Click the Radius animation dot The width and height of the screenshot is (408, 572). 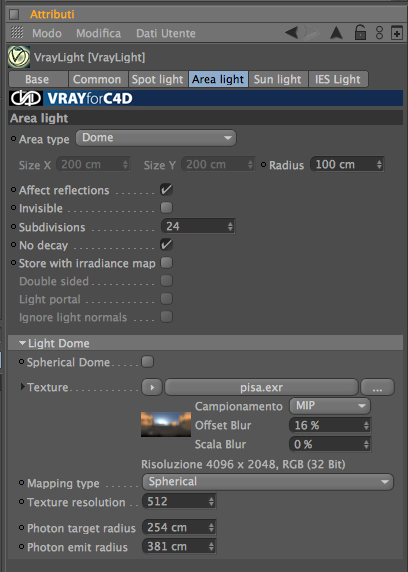point(263,165)
